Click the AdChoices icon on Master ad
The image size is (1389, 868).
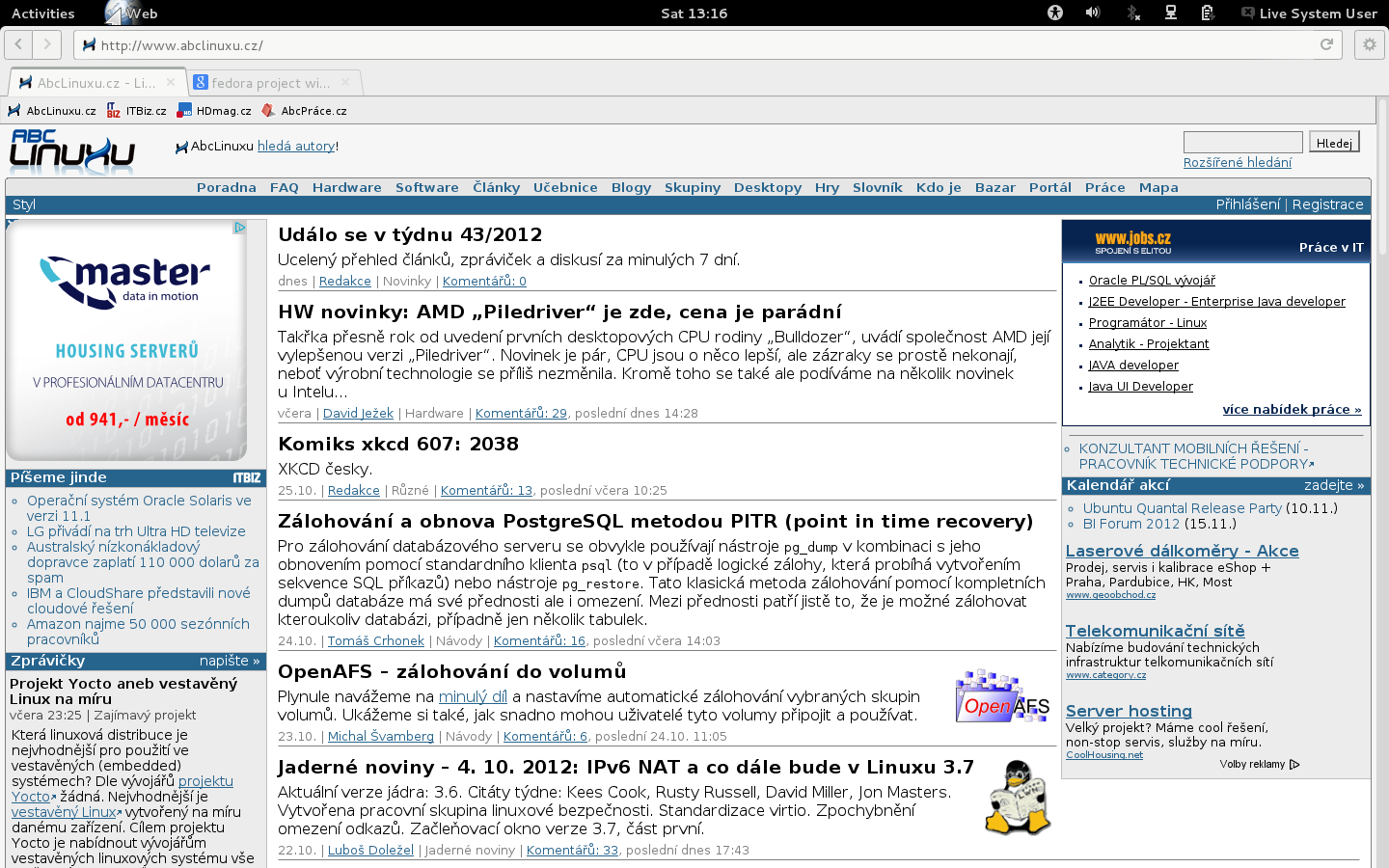(x=240, y=228)
